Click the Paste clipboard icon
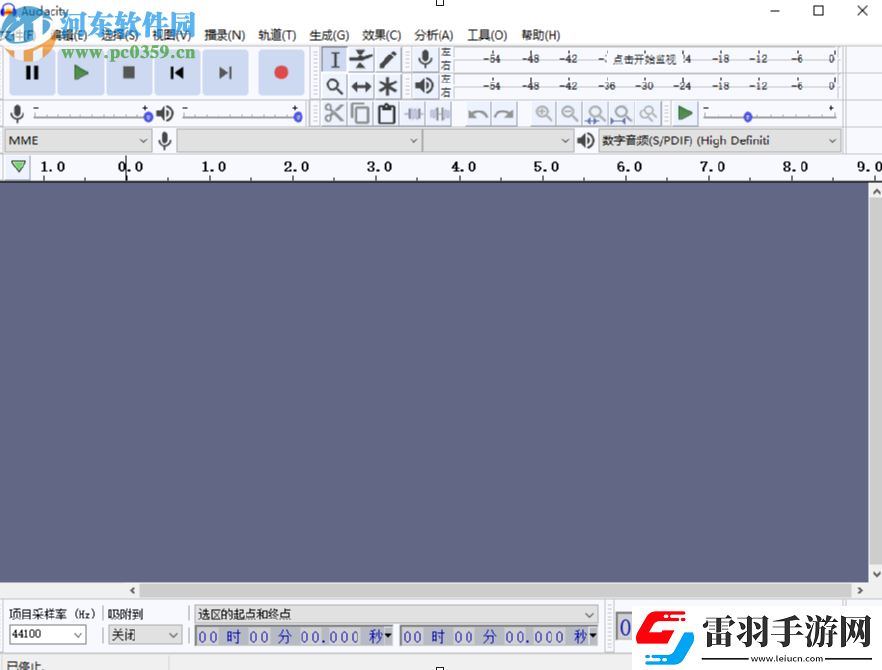Viewport: 882px width, 670px height. click(x=386, y=114)
